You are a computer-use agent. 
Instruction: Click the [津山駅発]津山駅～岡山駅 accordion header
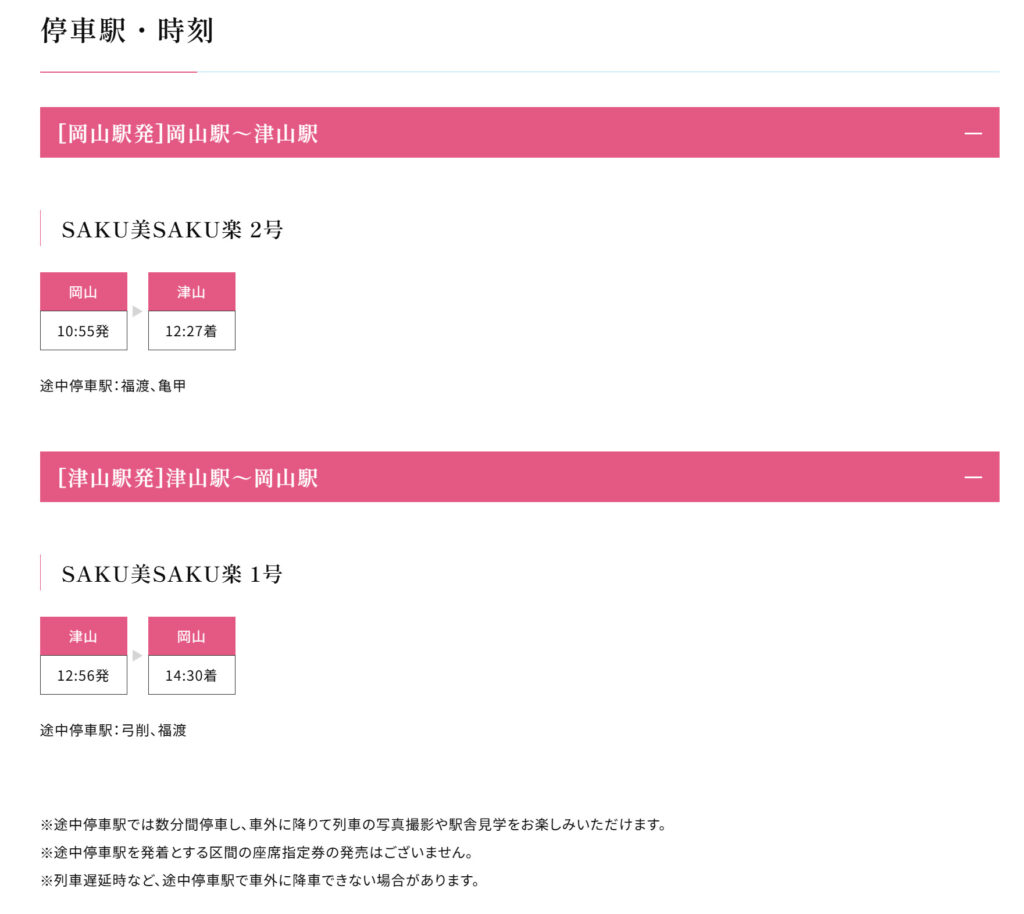(519, 477)
